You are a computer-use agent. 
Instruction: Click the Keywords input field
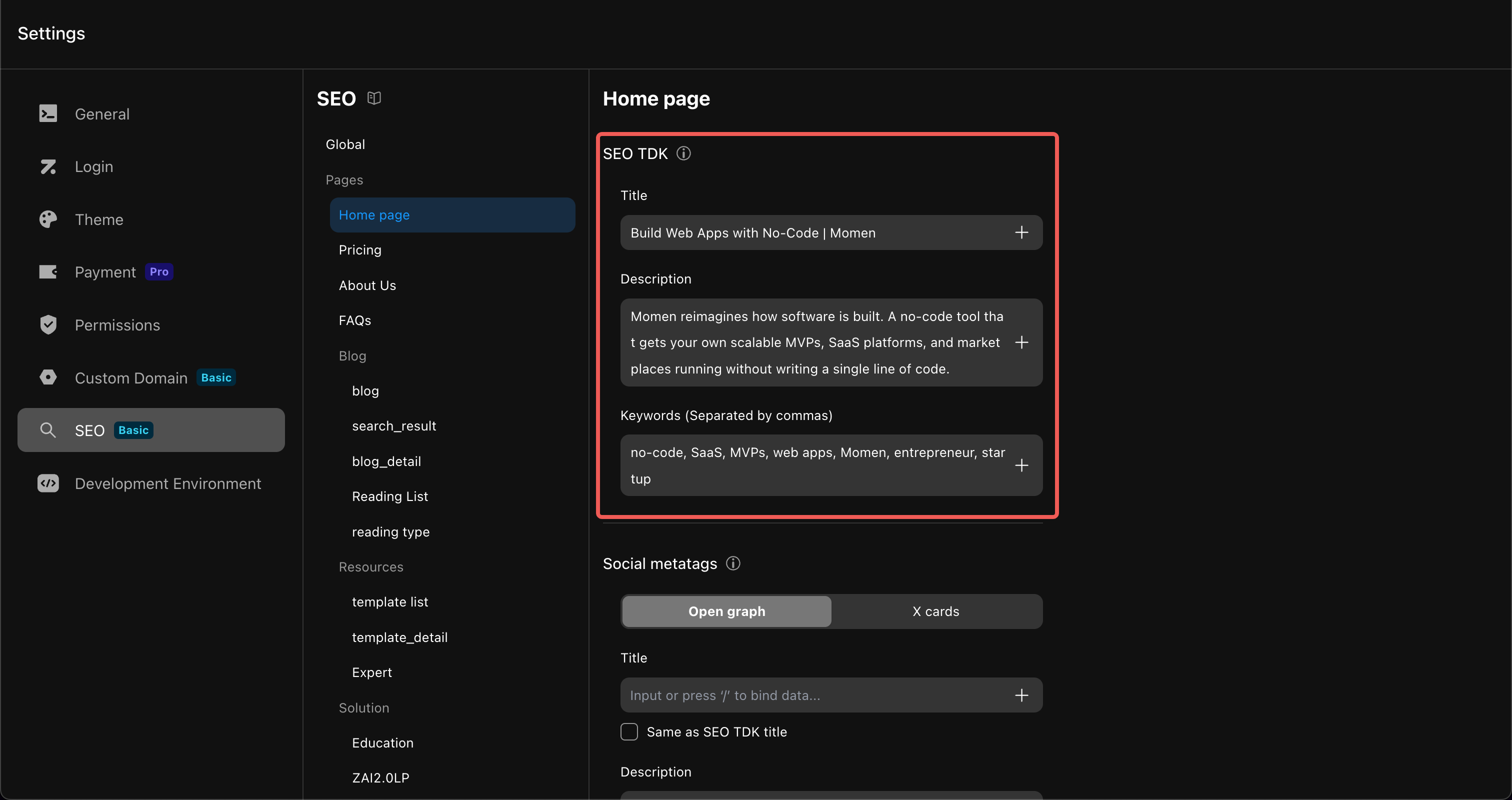[831, 465]
